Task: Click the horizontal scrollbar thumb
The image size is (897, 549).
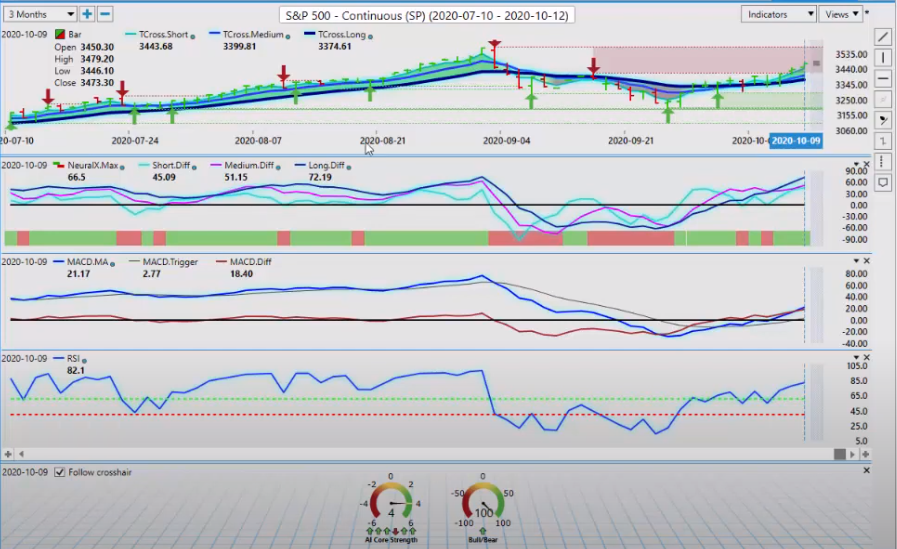Action: click(x=839, y=454)
